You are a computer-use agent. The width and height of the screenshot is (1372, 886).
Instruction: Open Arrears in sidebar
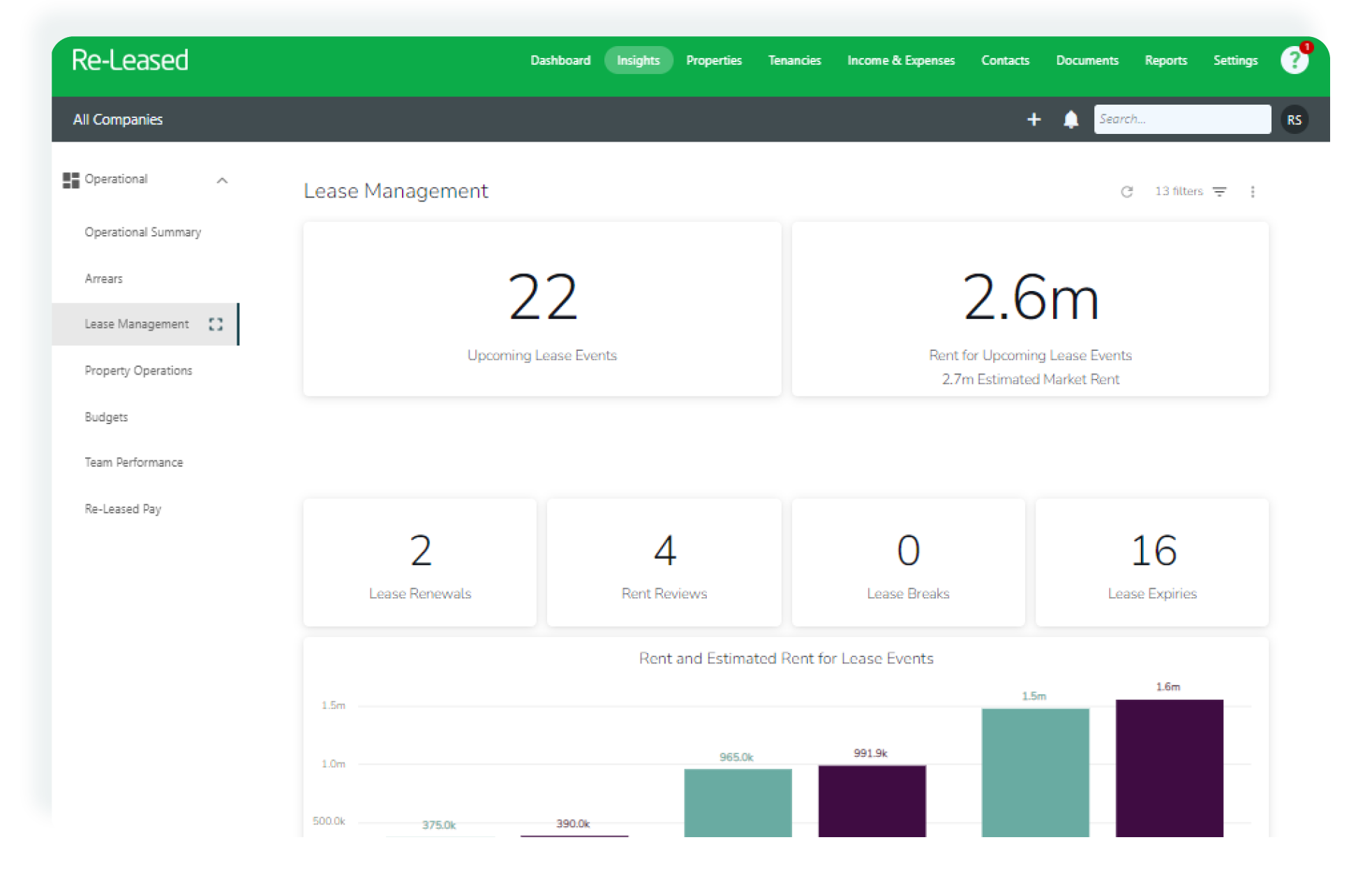[x=103, y=279]
